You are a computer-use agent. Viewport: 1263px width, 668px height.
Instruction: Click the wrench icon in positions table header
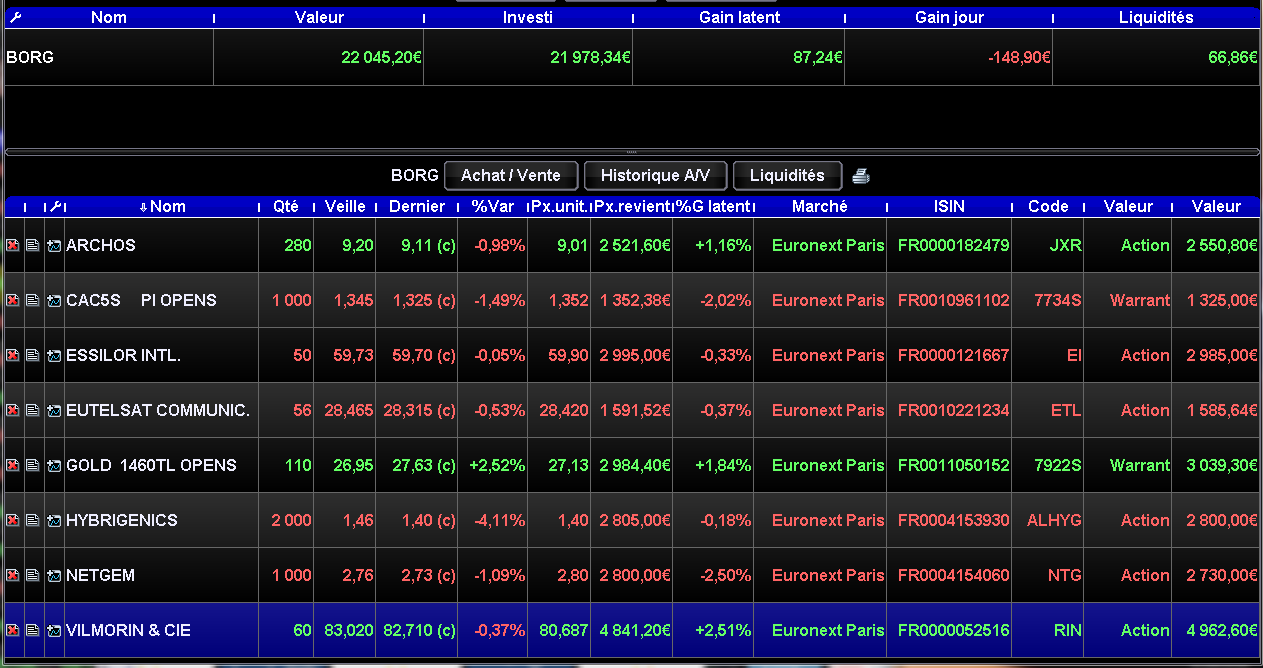click(55, 206)
